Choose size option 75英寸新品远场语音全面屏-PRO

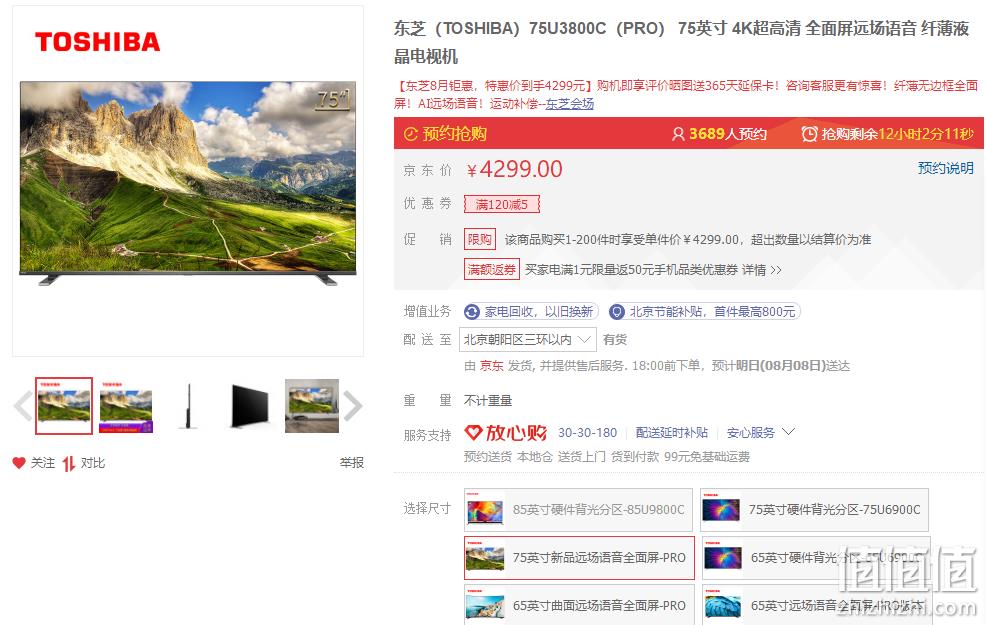tap(579, 558)
